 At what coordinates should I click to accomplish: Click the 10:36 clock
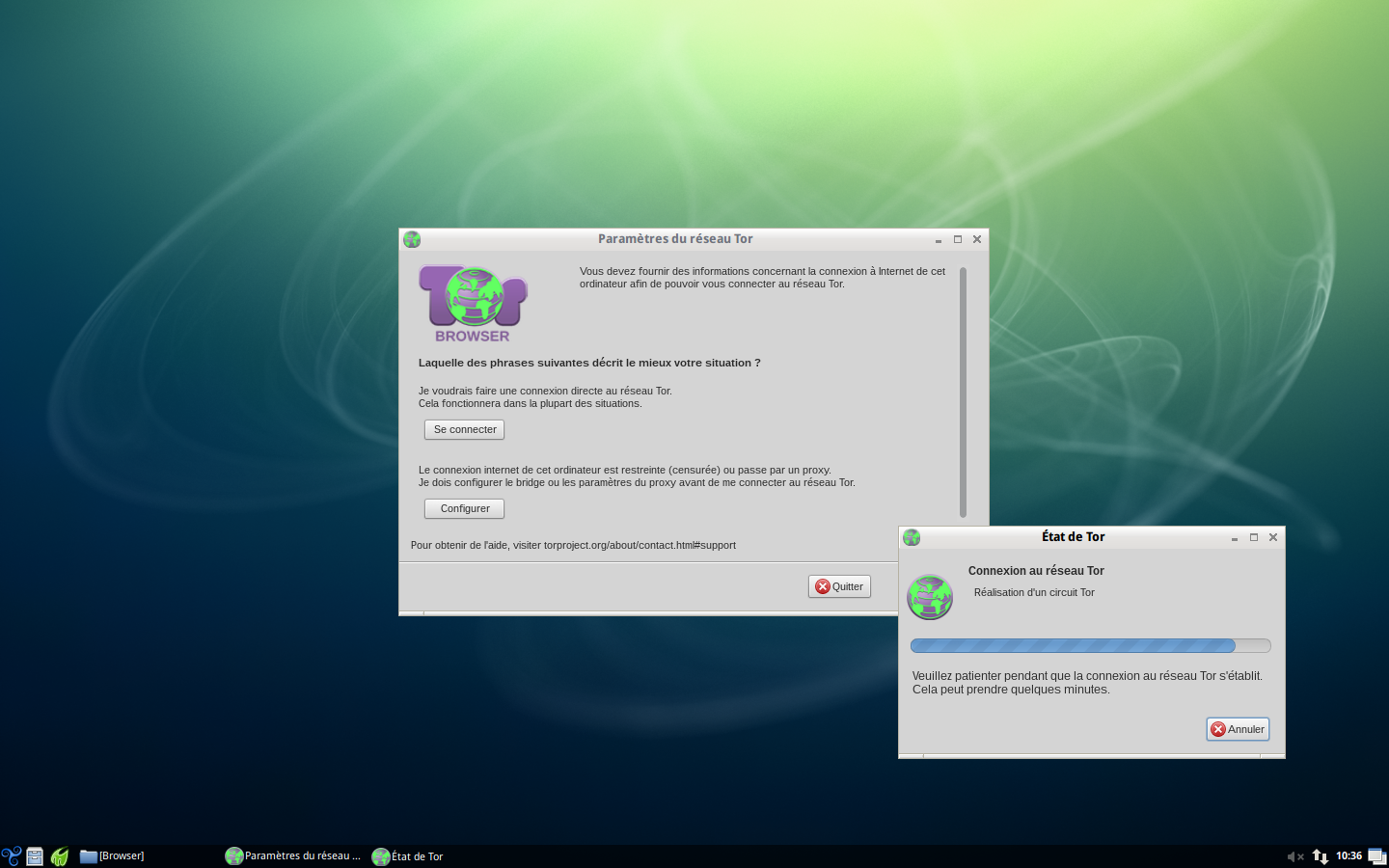[1348, 855]
